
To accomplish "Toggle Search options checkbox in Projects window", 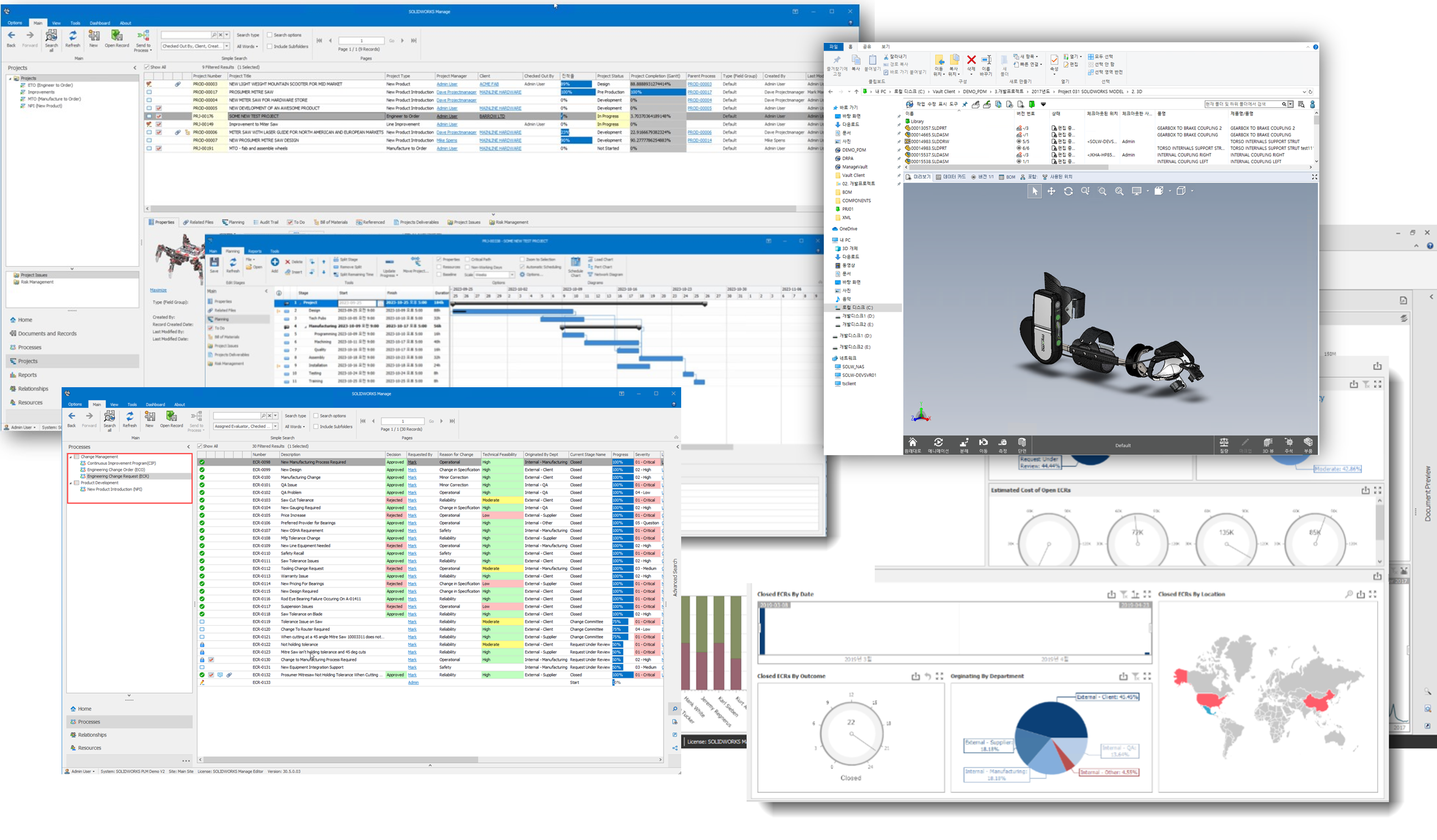I will (x=270, y=35).
